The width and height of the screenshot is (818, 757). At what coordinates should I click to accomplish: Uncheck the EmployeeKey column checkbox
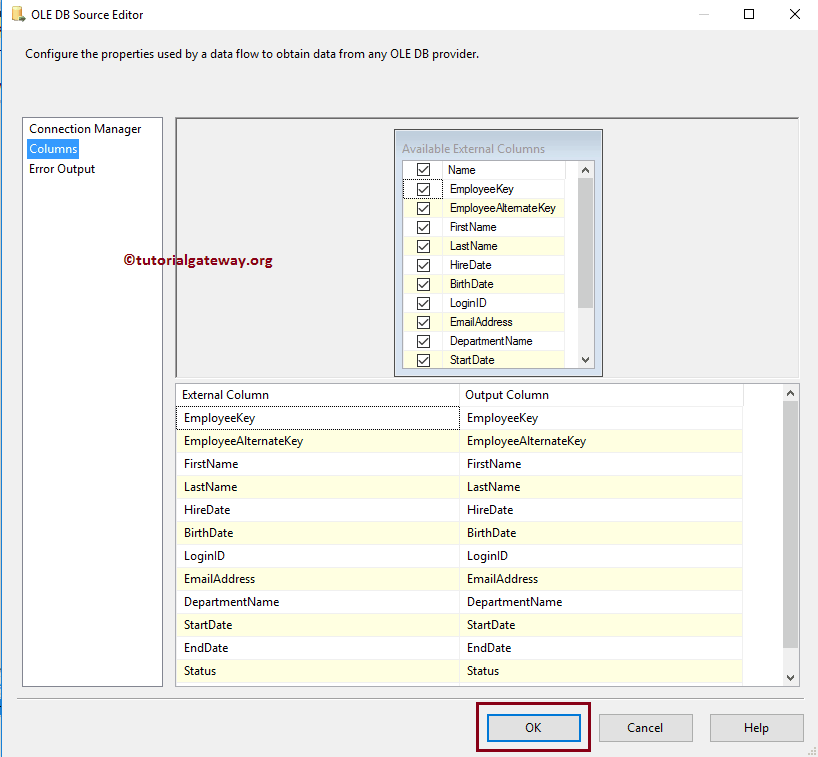422,189
